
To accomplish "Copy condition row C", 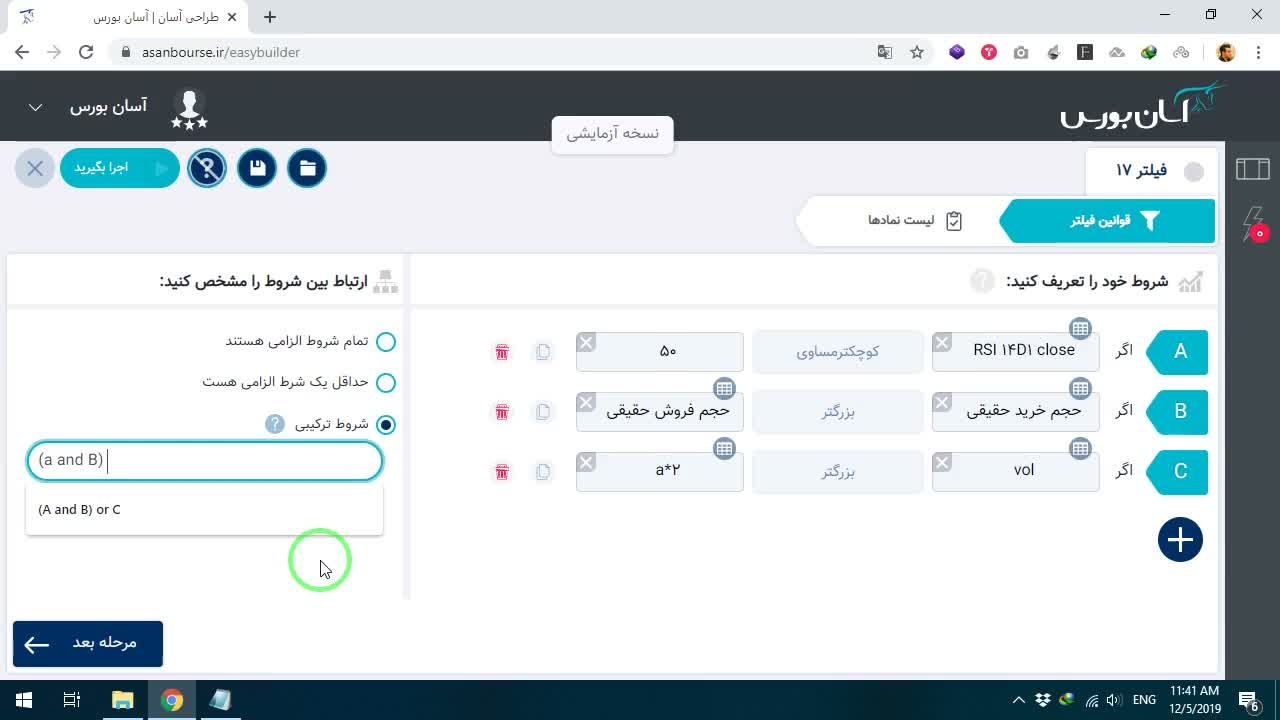I will click(x=543, y=471).
